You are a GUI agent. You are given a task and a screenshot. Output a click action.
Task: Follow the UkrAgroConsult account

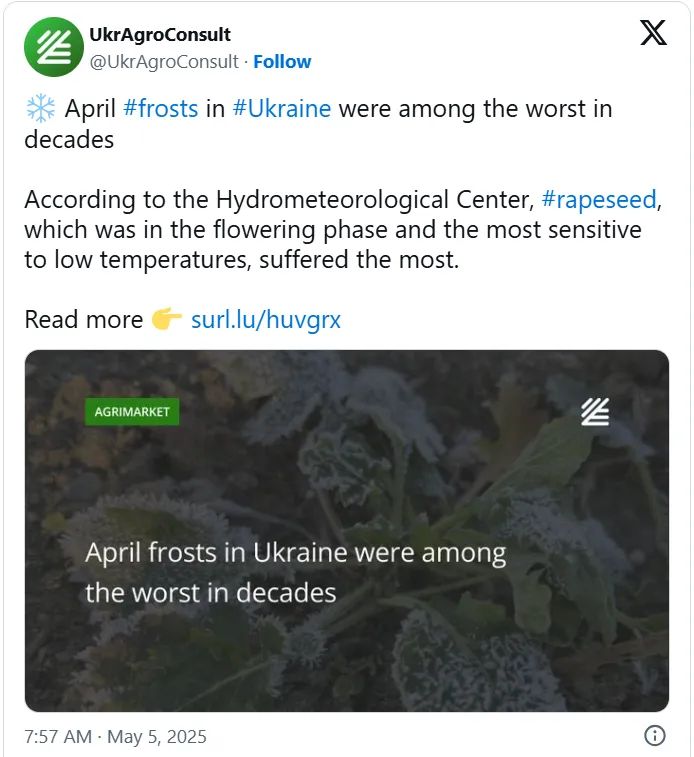point(282,61)
